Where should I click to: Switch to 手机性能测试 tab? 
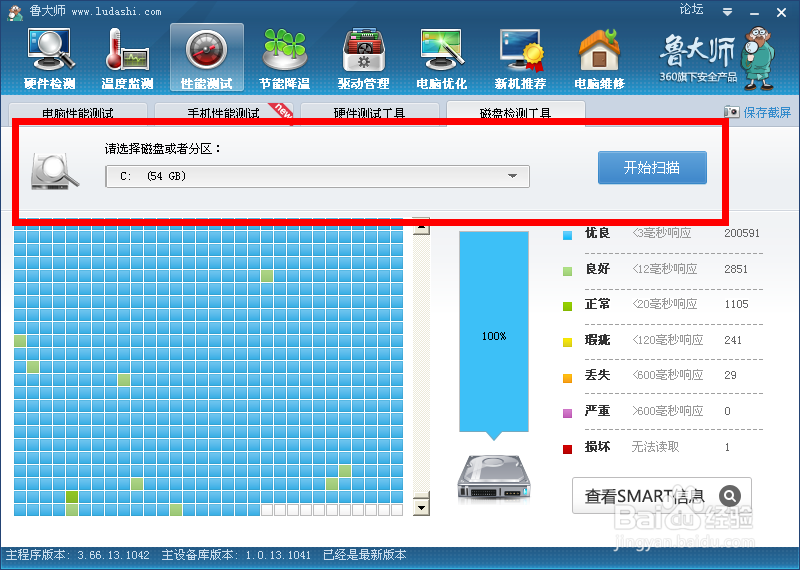[223, 113]
